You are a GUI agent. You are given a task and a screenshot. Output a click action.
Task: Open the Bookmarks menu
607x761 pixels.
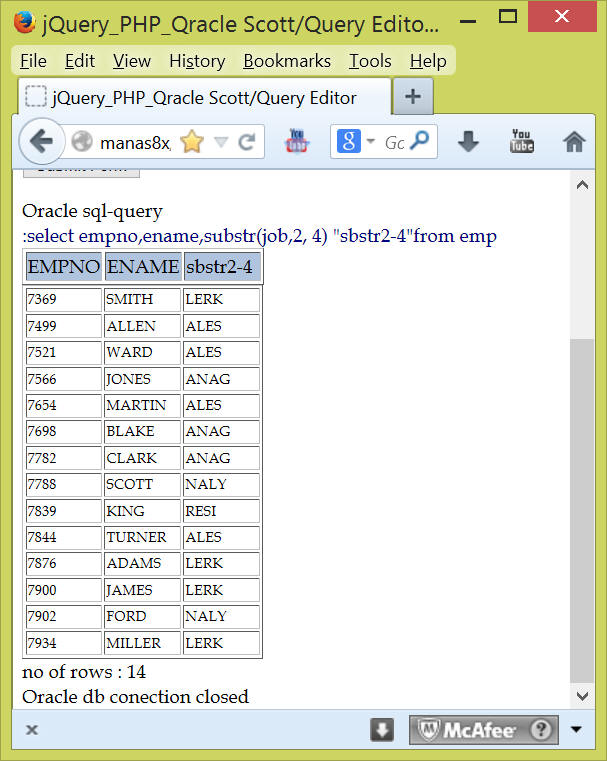[287, 61]
